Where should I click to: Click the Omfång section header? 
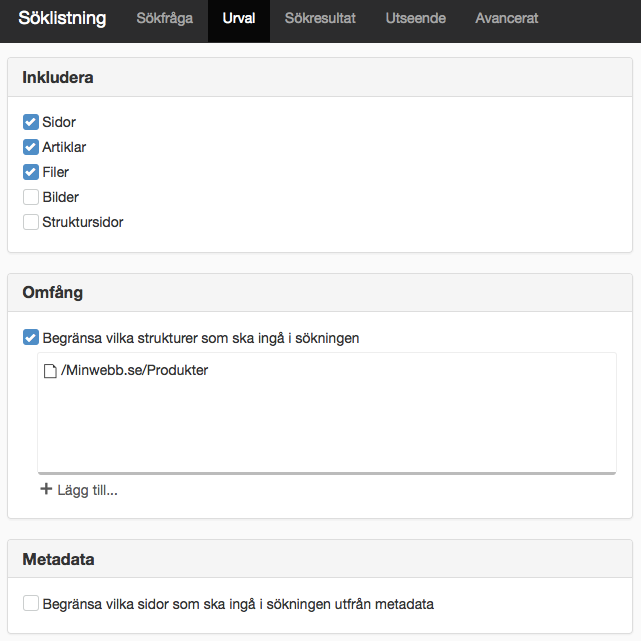click(x=320, y=292)
